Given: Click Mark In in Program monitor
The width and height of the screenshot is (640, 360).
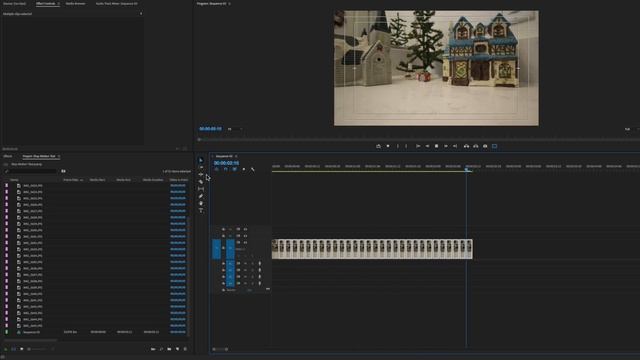Looking at the screenshot, I should [398, 146].
